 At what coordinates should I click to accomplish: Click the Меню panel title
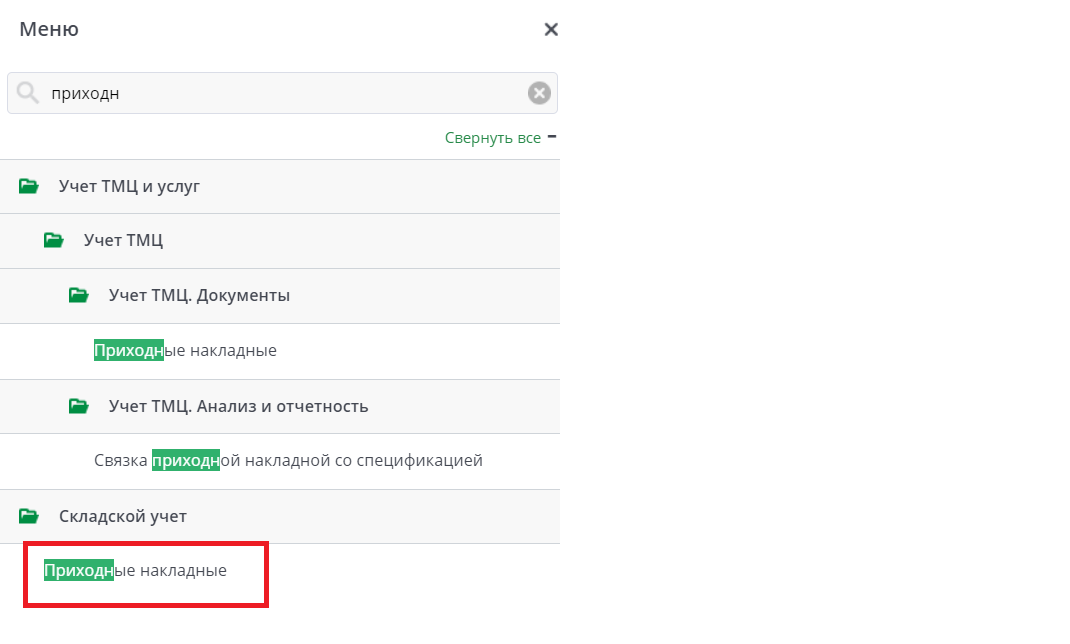pyautogui.click(x=49, y=30)
